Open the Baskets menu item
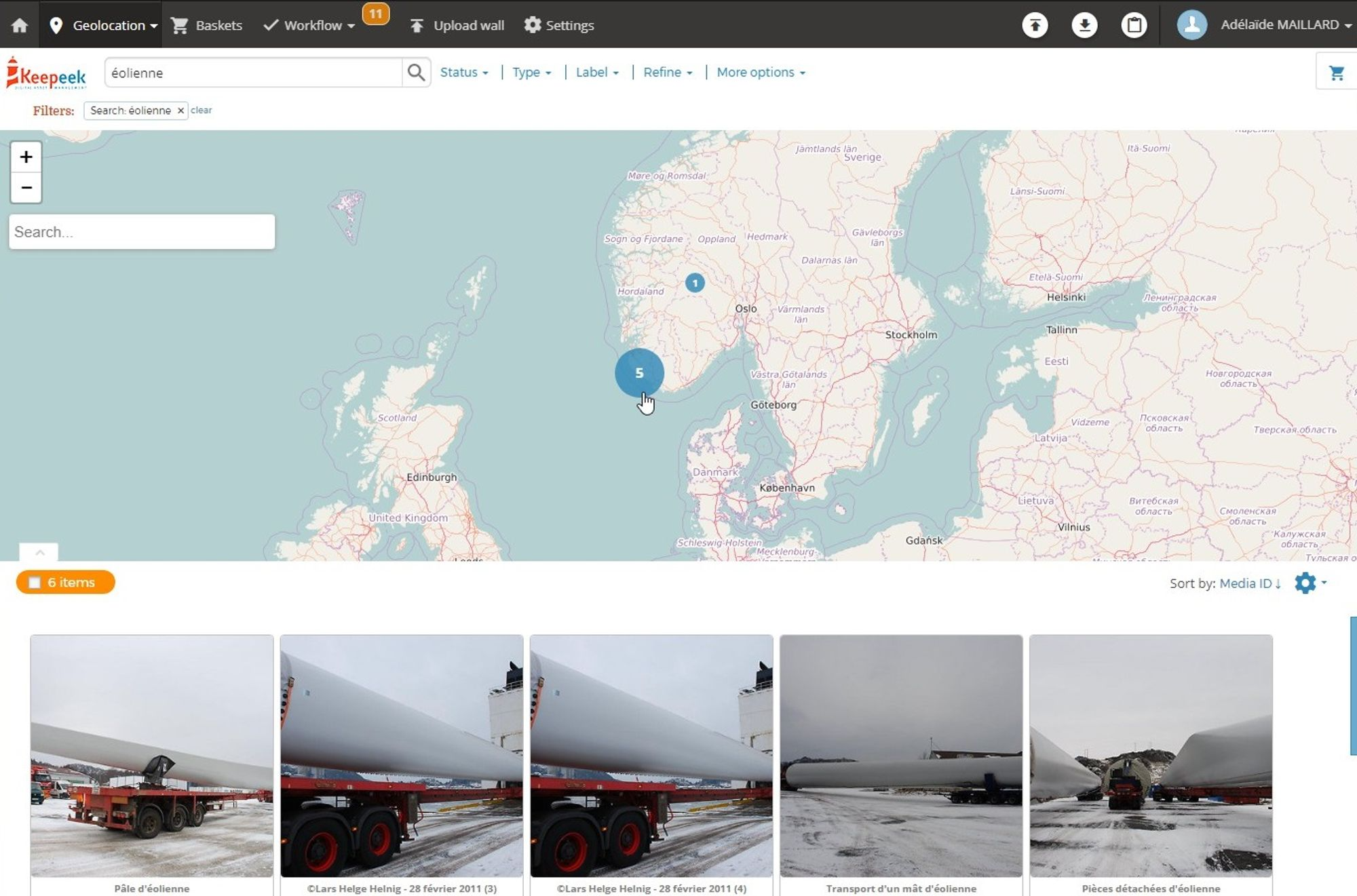The height and width of the screenshot is (896, 1357). pos(207,25)
